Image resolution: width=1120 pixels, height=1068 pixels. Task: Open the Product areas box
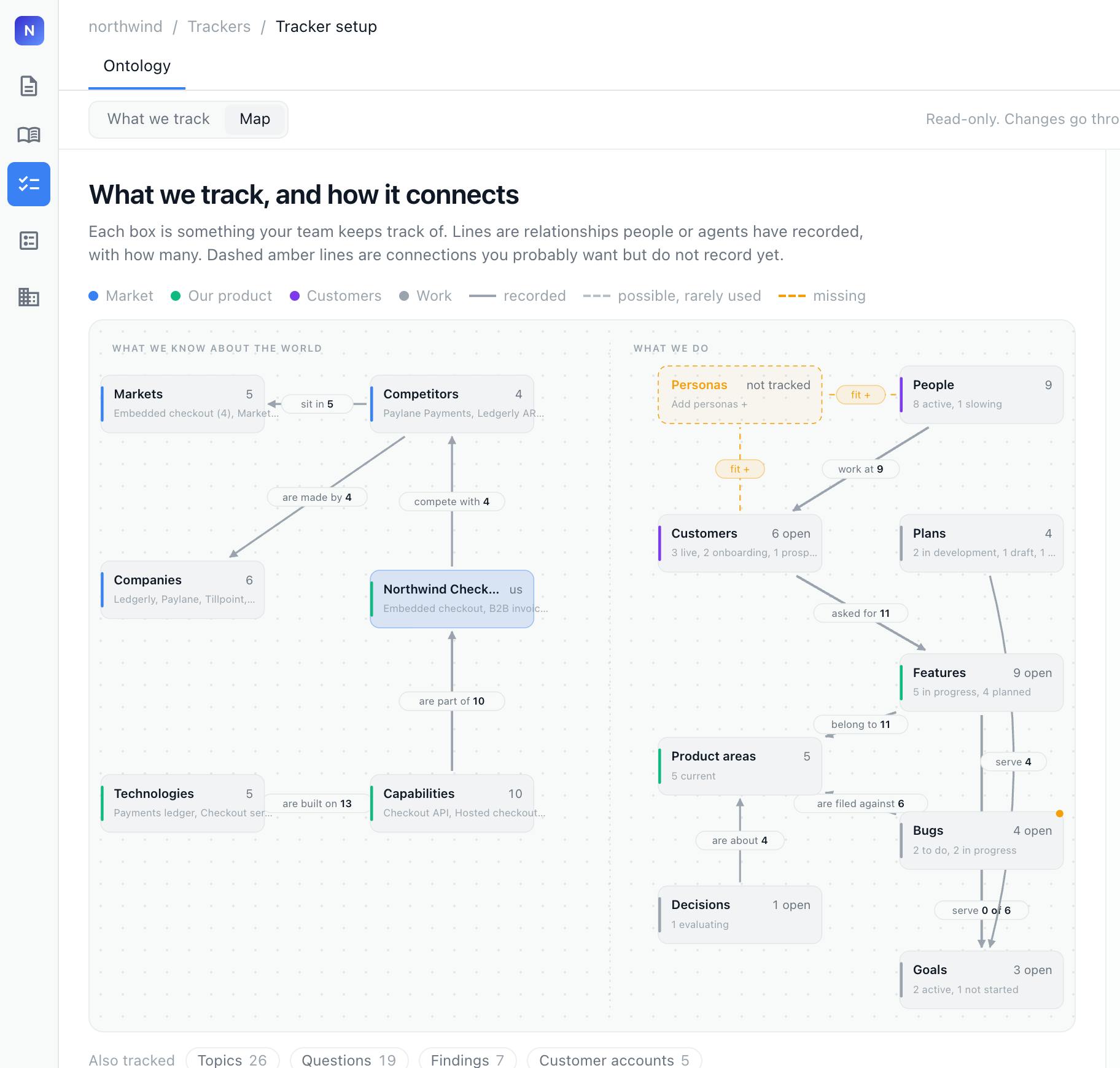[740, 765]
